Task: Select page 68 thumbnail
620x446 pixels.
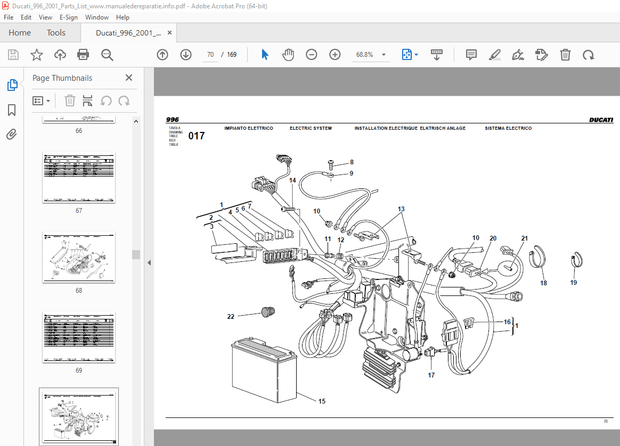Action: click(x=79, y=258)
